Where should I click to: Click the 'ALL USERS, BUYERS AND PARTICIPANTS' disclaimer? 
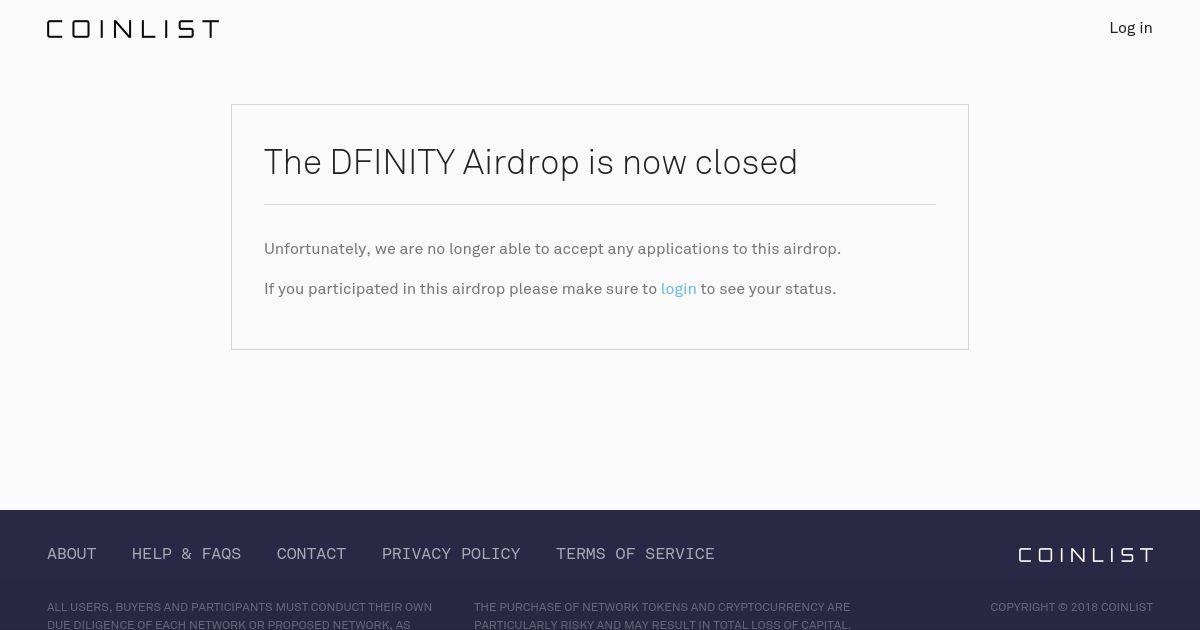coord(240,607)
